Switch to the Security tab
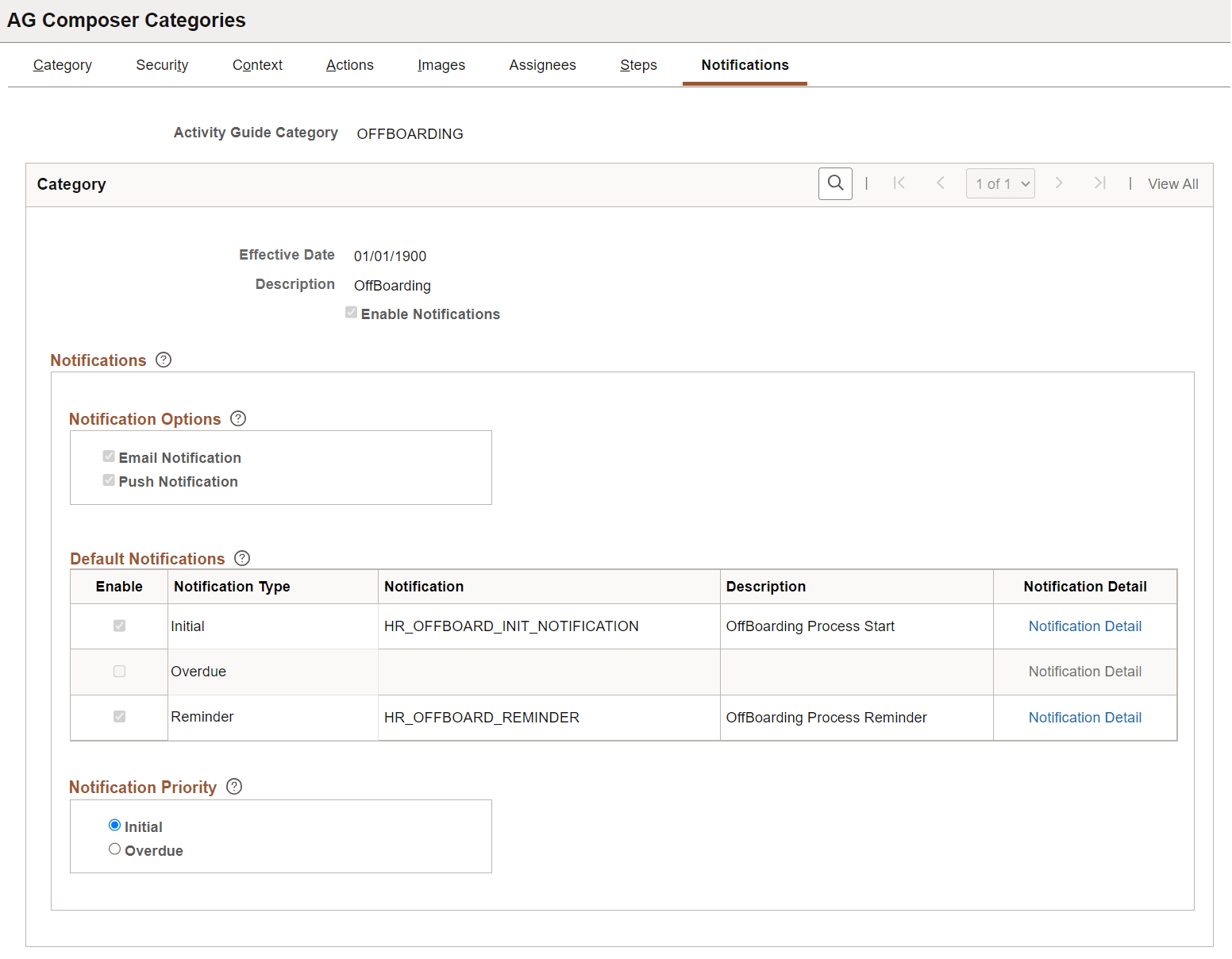This screenshot has height=959, width=1232. coord(162,65)
